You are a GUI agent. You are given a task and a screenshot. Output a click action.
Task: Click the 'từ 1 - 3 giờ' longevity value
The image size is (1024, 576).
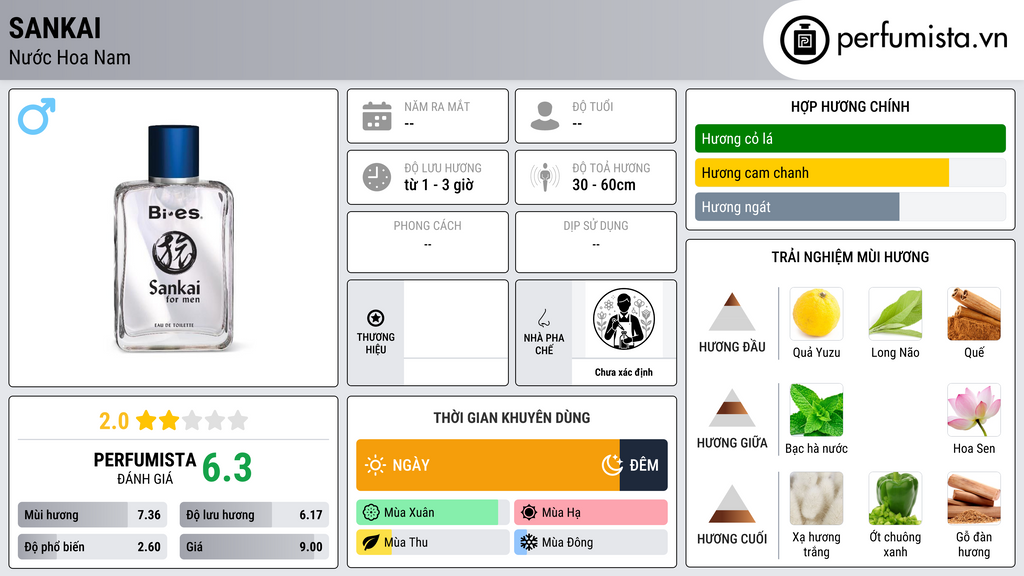439,185
